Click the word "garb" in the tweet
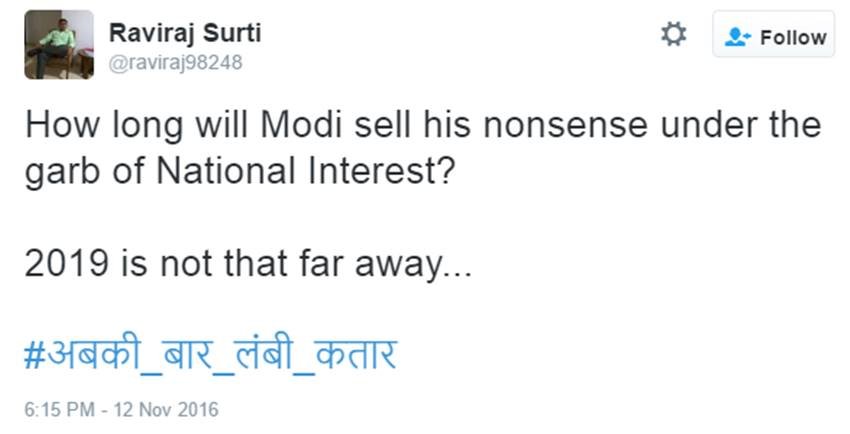 pyautogui.click(x=63, y=172)
